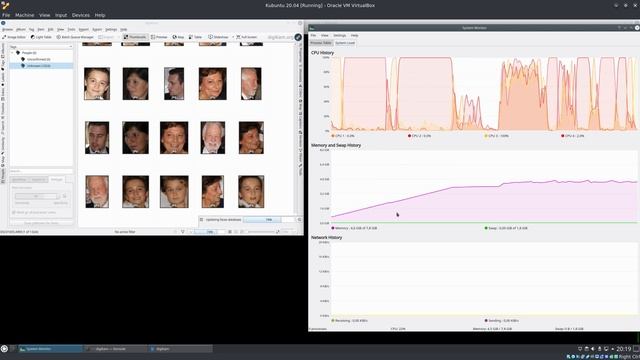
Task: Open digiKam Browse menu
Action: 7,29
